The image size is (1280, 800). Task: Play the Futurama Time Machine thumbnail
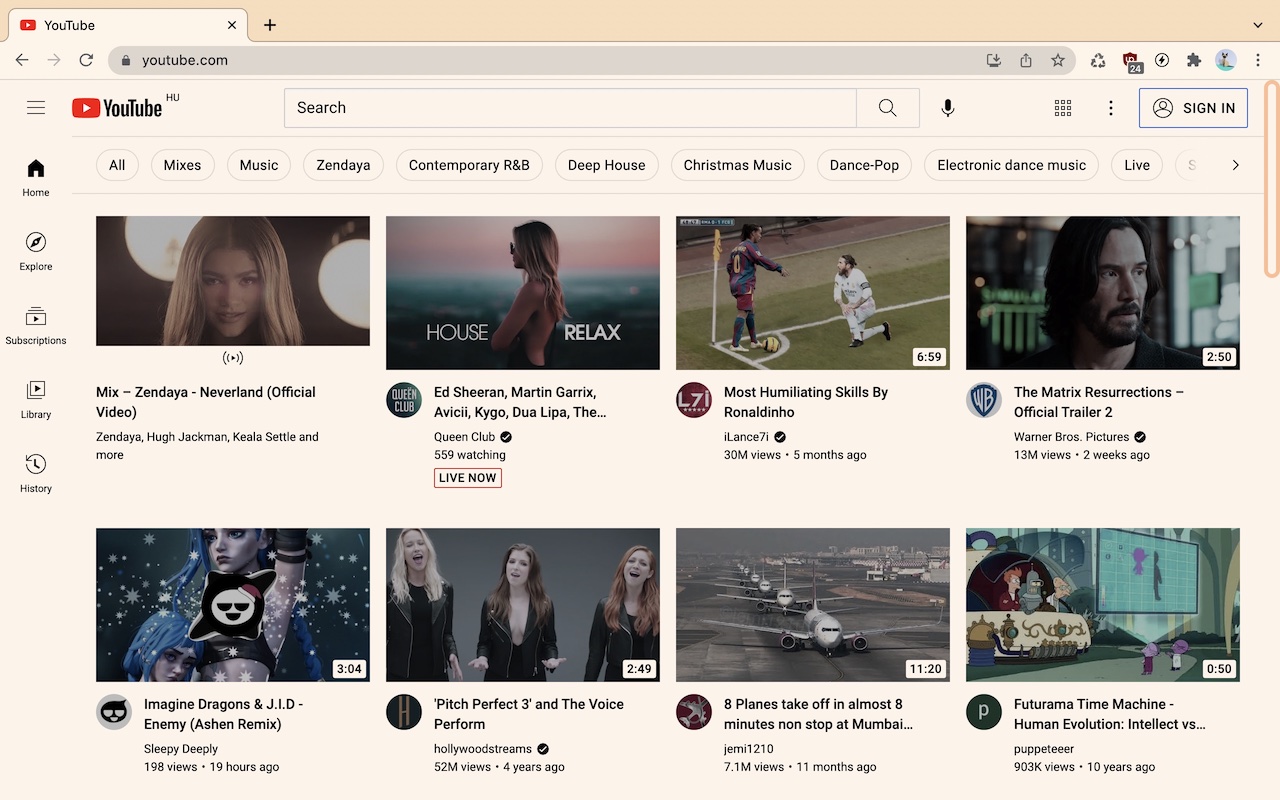(x=1103, y=605)
